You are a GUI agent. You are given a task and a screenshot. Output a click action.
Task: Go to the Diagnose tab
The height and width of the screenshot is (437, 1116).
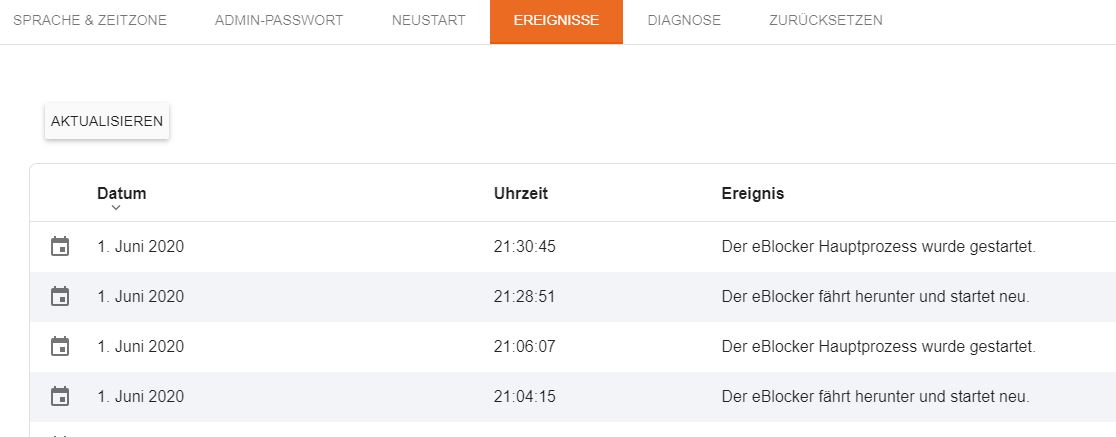click(x=684, y=21)
